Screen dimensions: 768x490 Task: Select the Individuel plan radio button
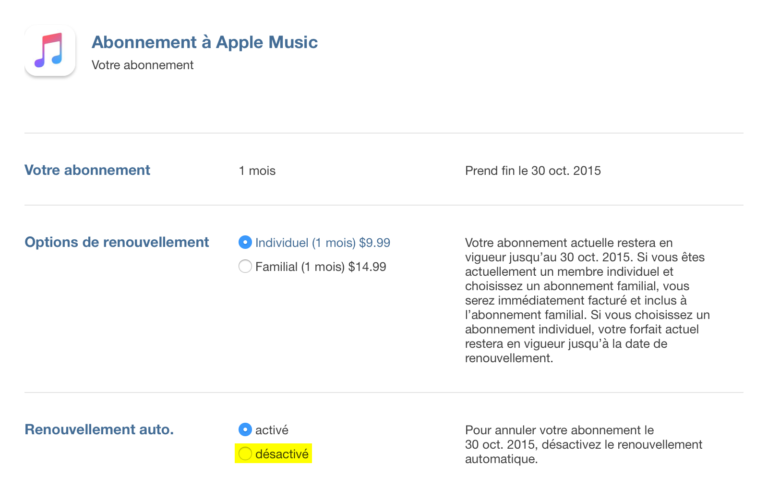point(245,242)
